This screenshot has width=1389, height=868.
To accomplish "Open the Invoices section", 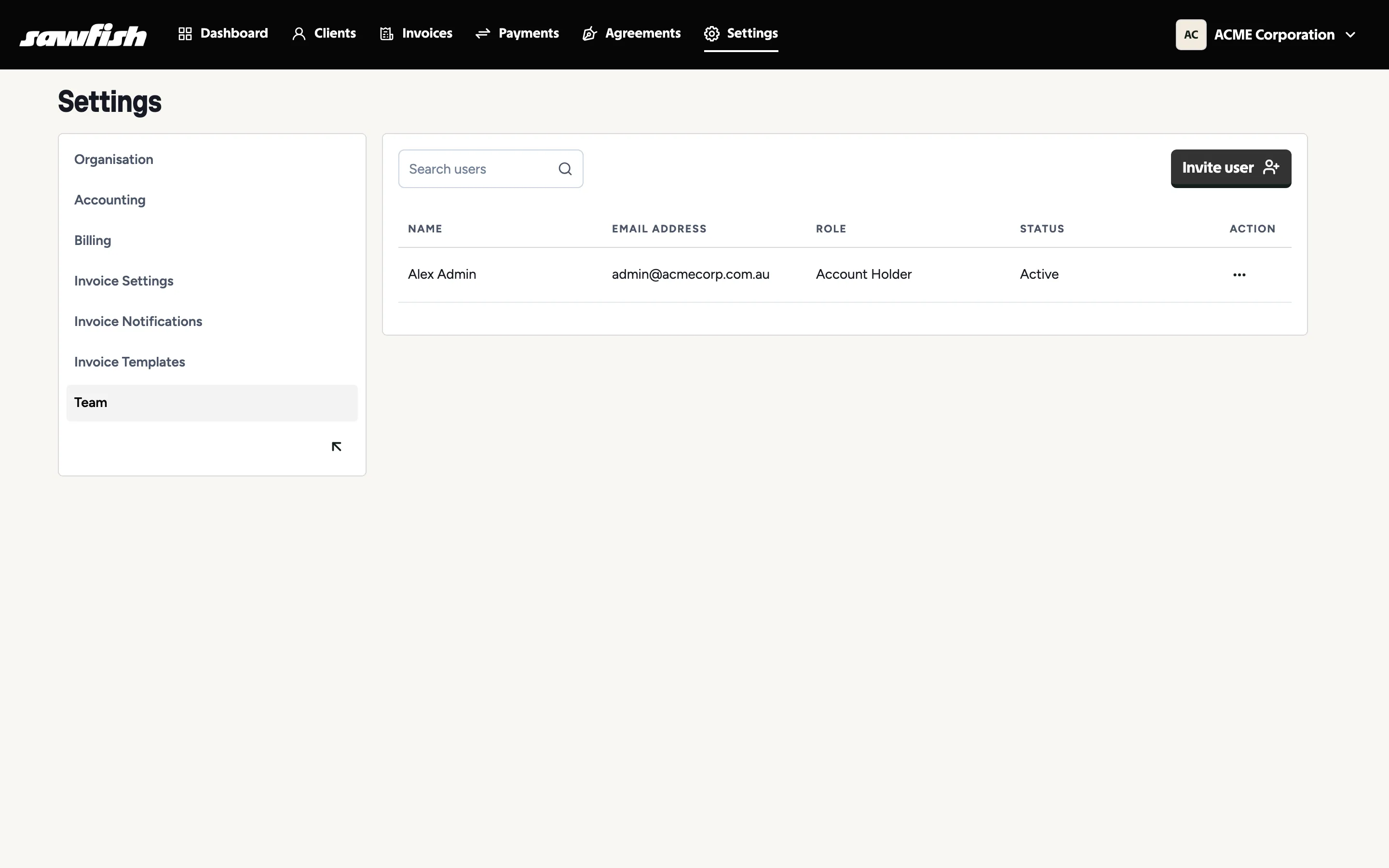I will click(416, 33).
